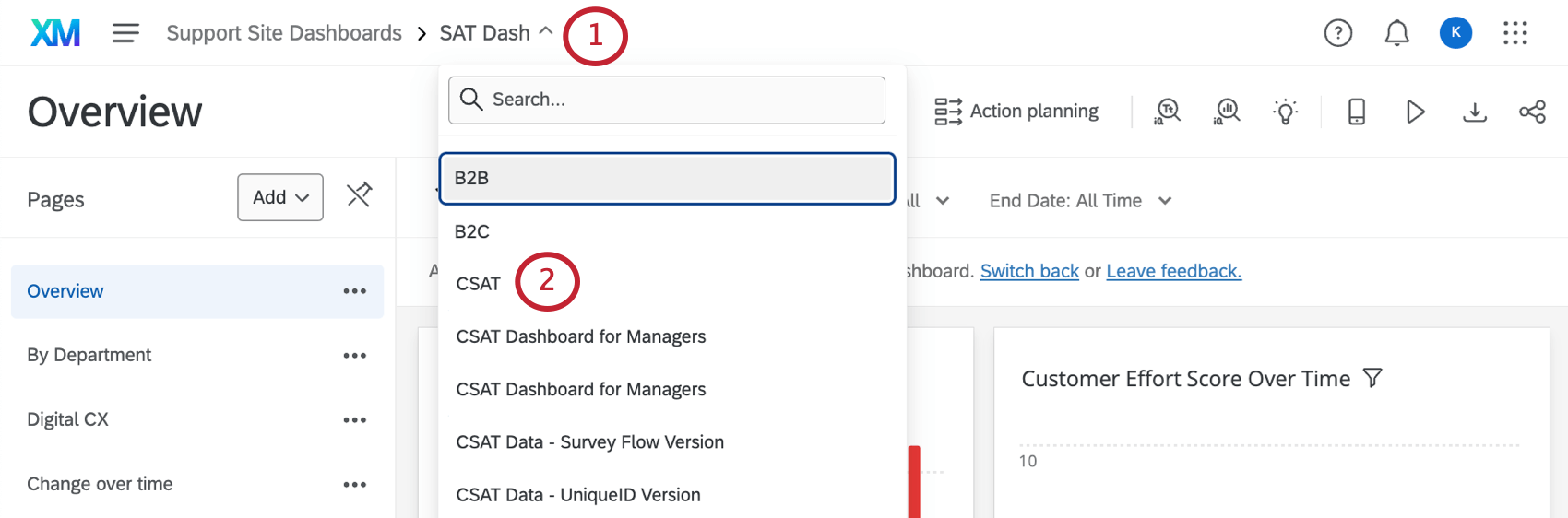Open the help question mark icon

1337,33
